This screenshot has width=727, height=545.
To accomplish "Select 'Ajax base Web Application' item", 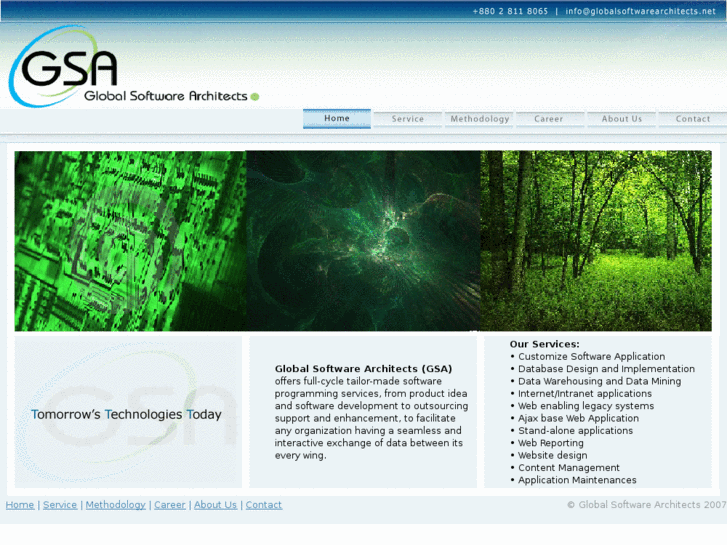I will tap(578, 418).
